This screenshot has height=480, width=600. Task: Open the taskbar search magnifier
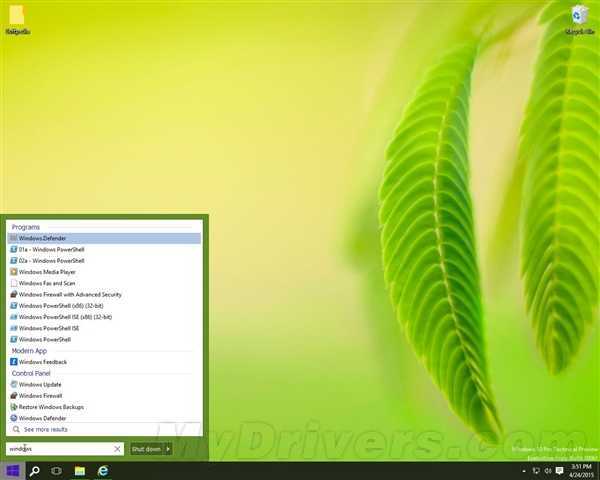35,471
